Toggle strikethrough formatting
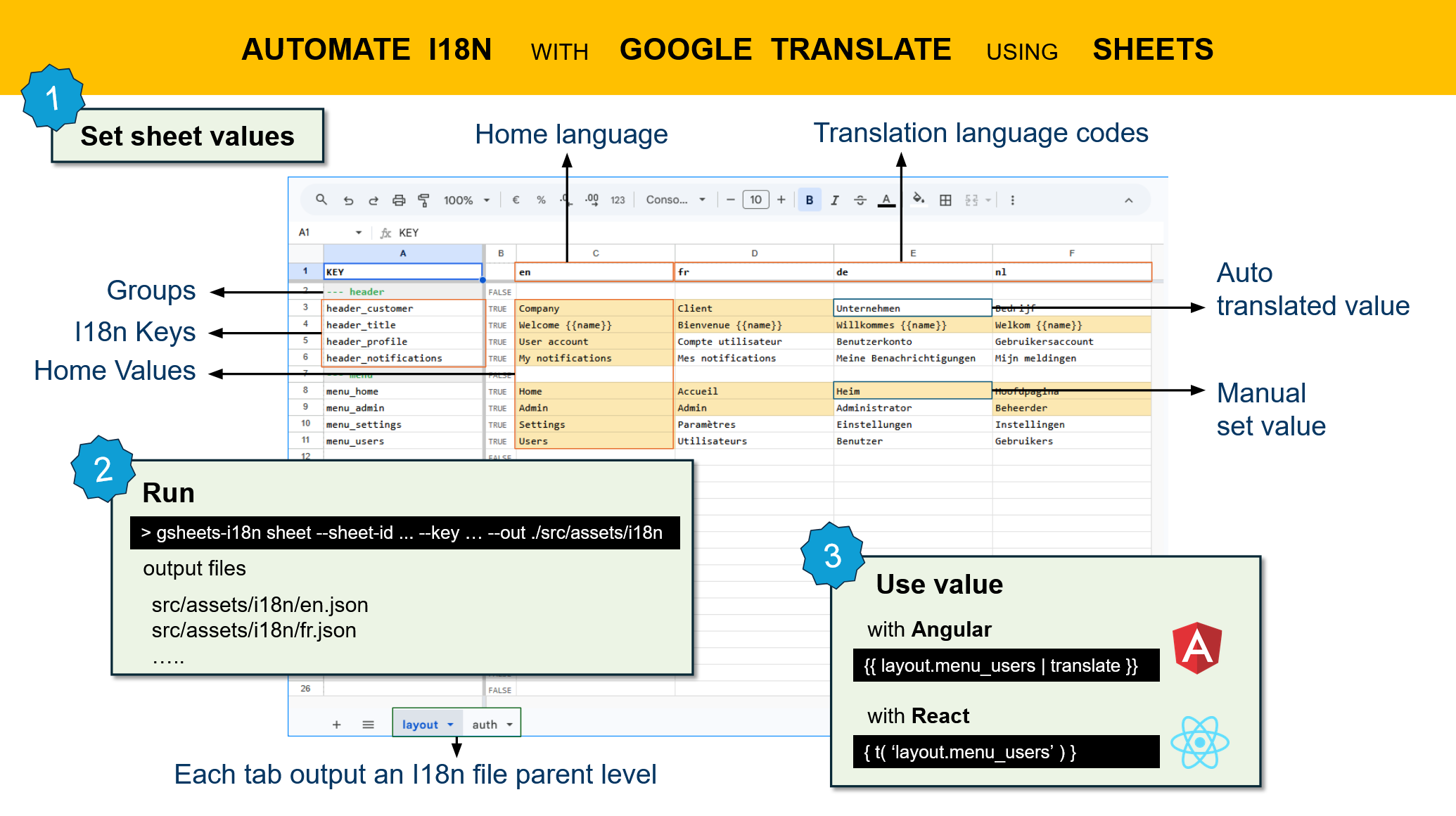 (x=860, y=200)
